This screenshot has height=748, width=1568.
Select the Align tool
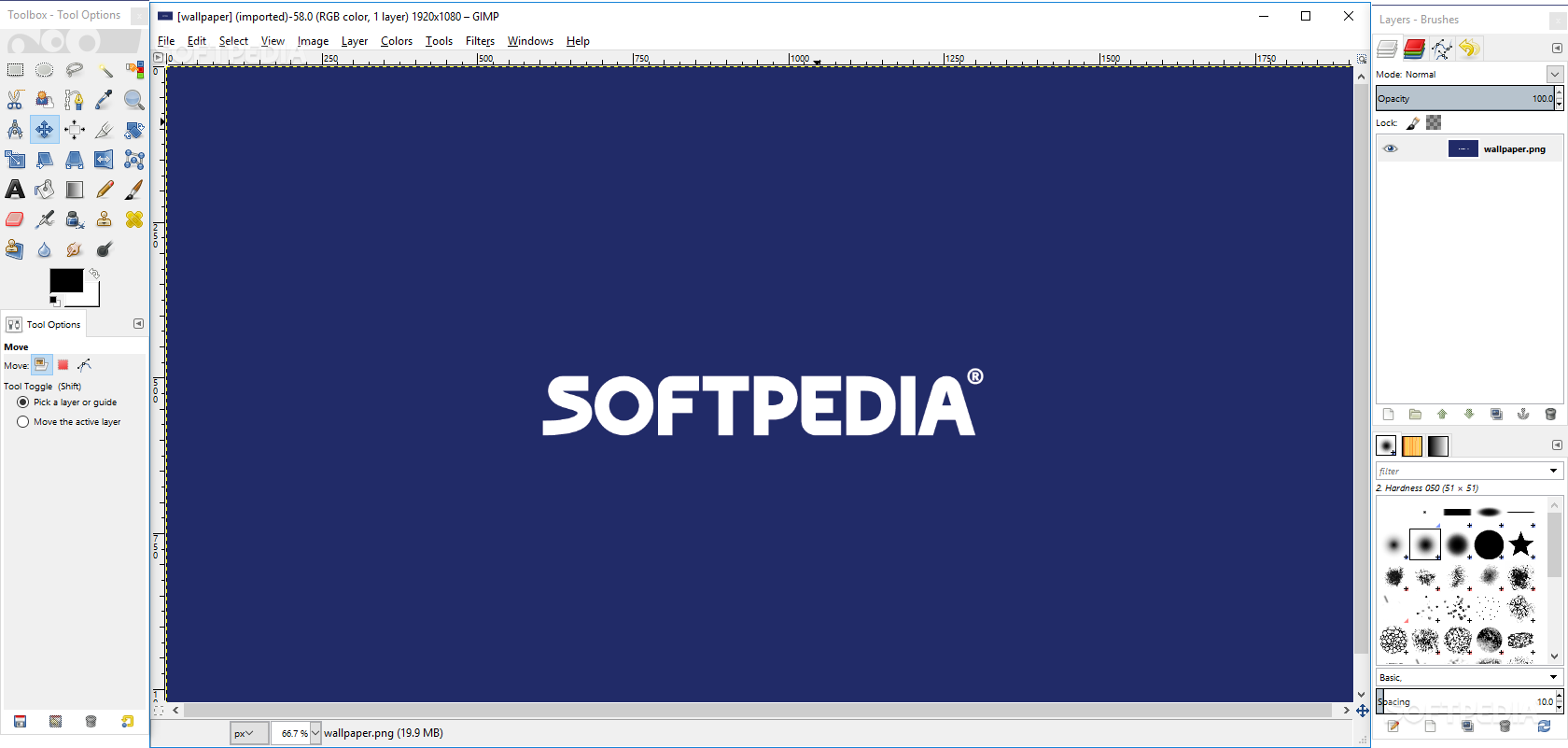point(75,130)
